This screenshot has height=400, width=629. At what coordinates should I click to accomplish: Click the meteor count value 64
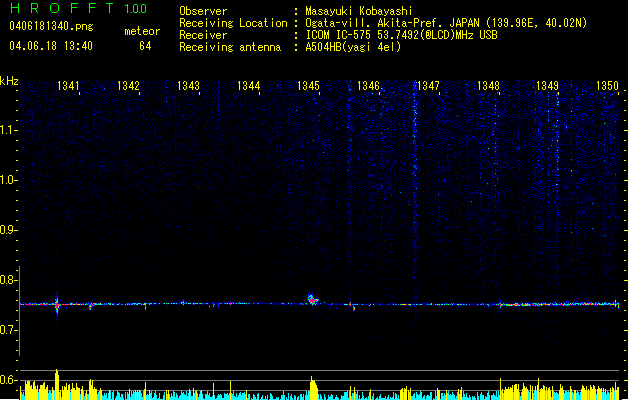coord(145,46)
